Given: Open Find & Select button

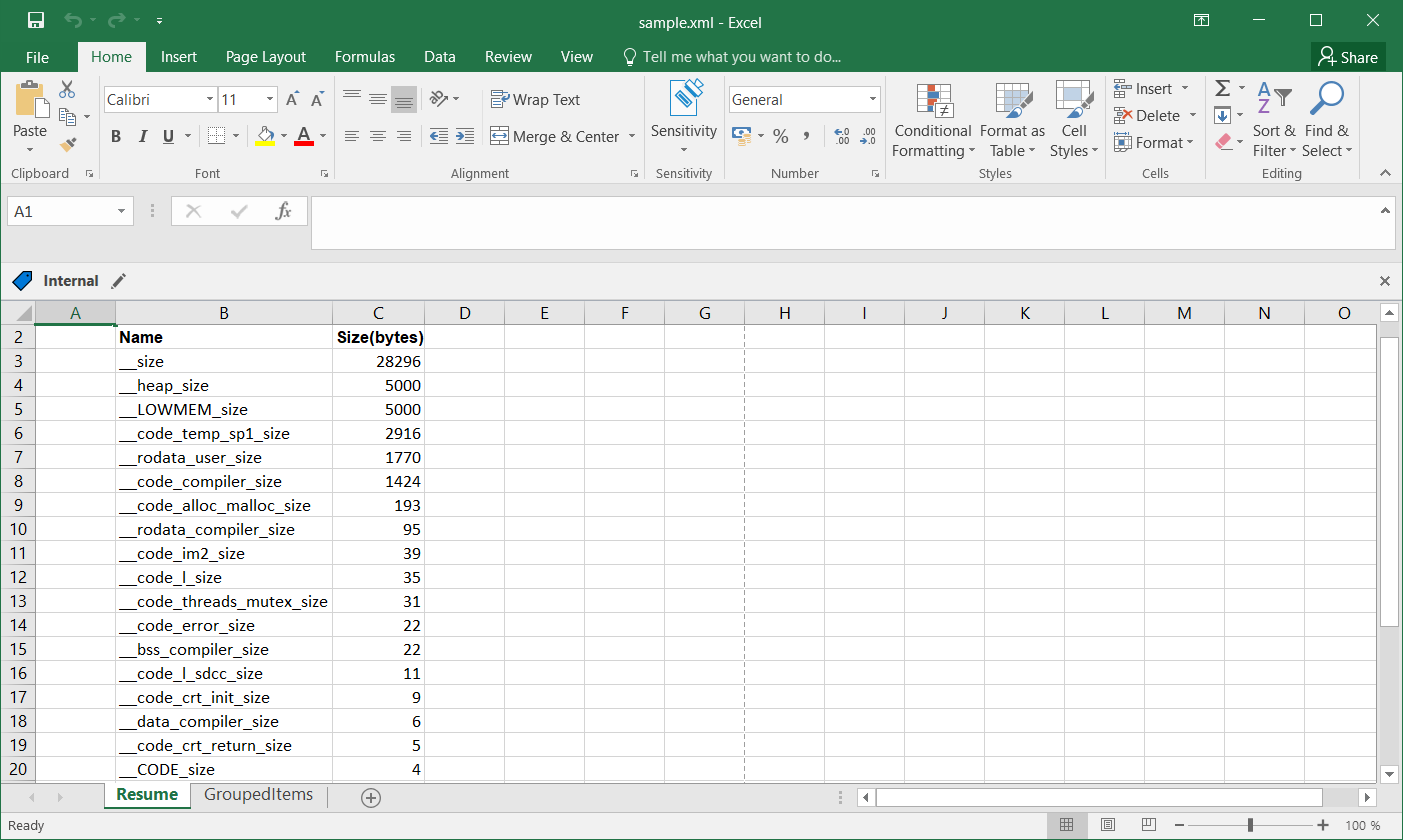Looking at the screenshot, I should [x=1327, y=120].
